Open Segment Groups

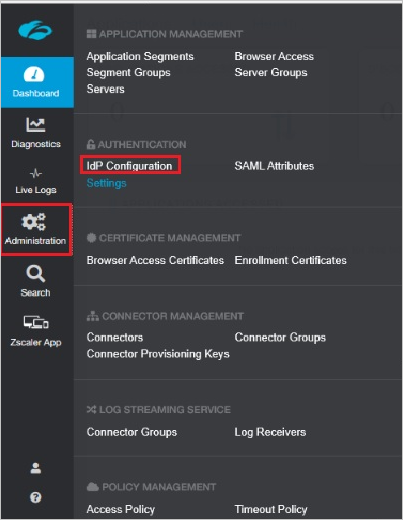(128, 73)
